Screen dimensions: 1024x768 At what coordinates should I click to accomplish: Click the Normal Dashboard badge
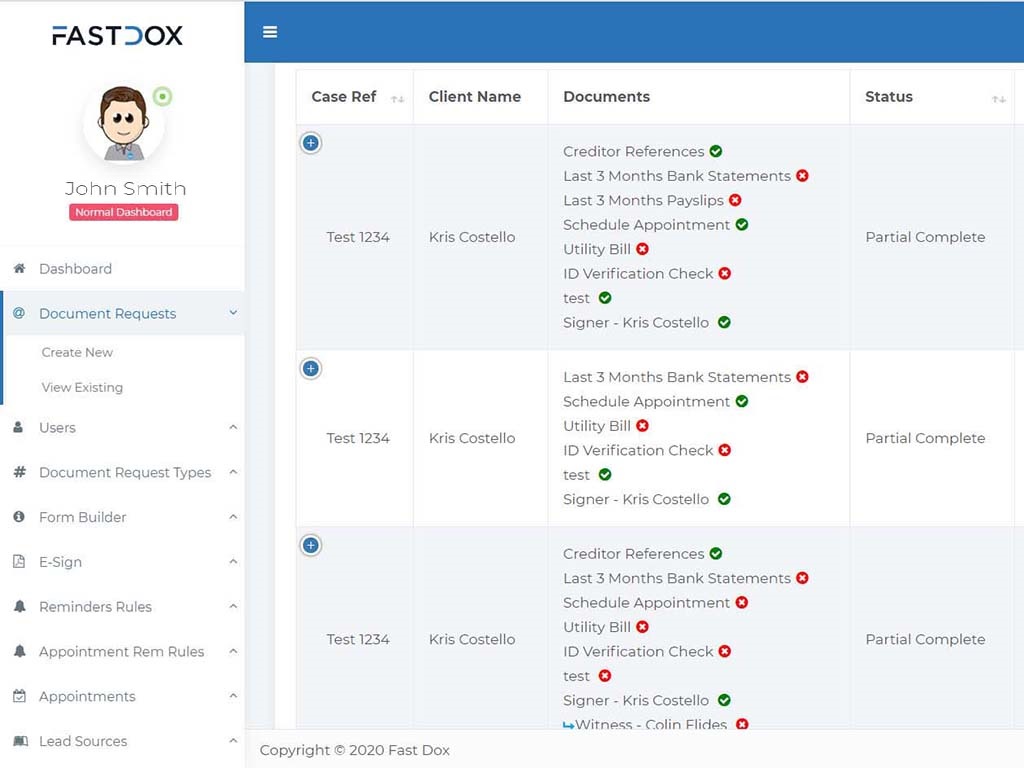(124, 212)
